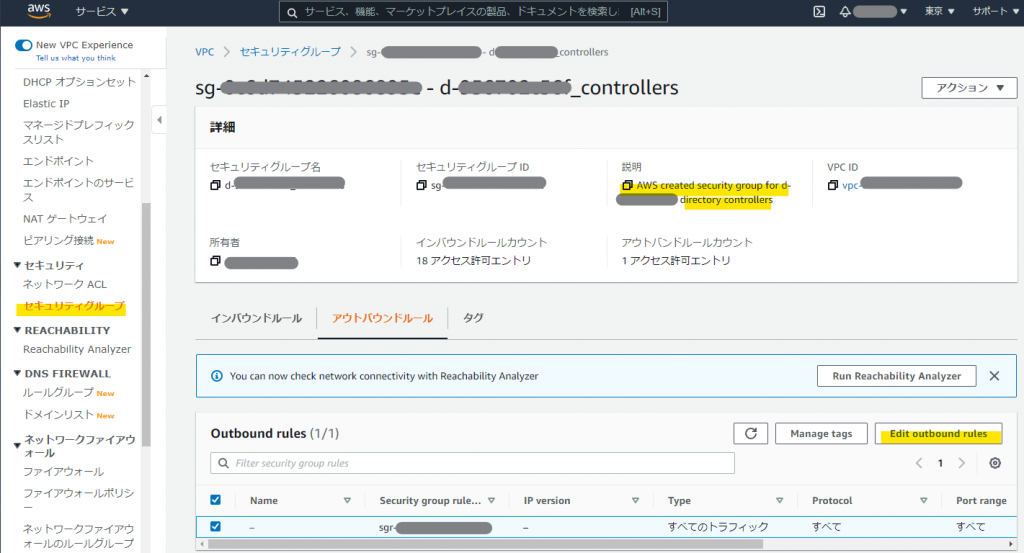
Task: Click the refresh outbound rules button
Action: tap(750, 434)
